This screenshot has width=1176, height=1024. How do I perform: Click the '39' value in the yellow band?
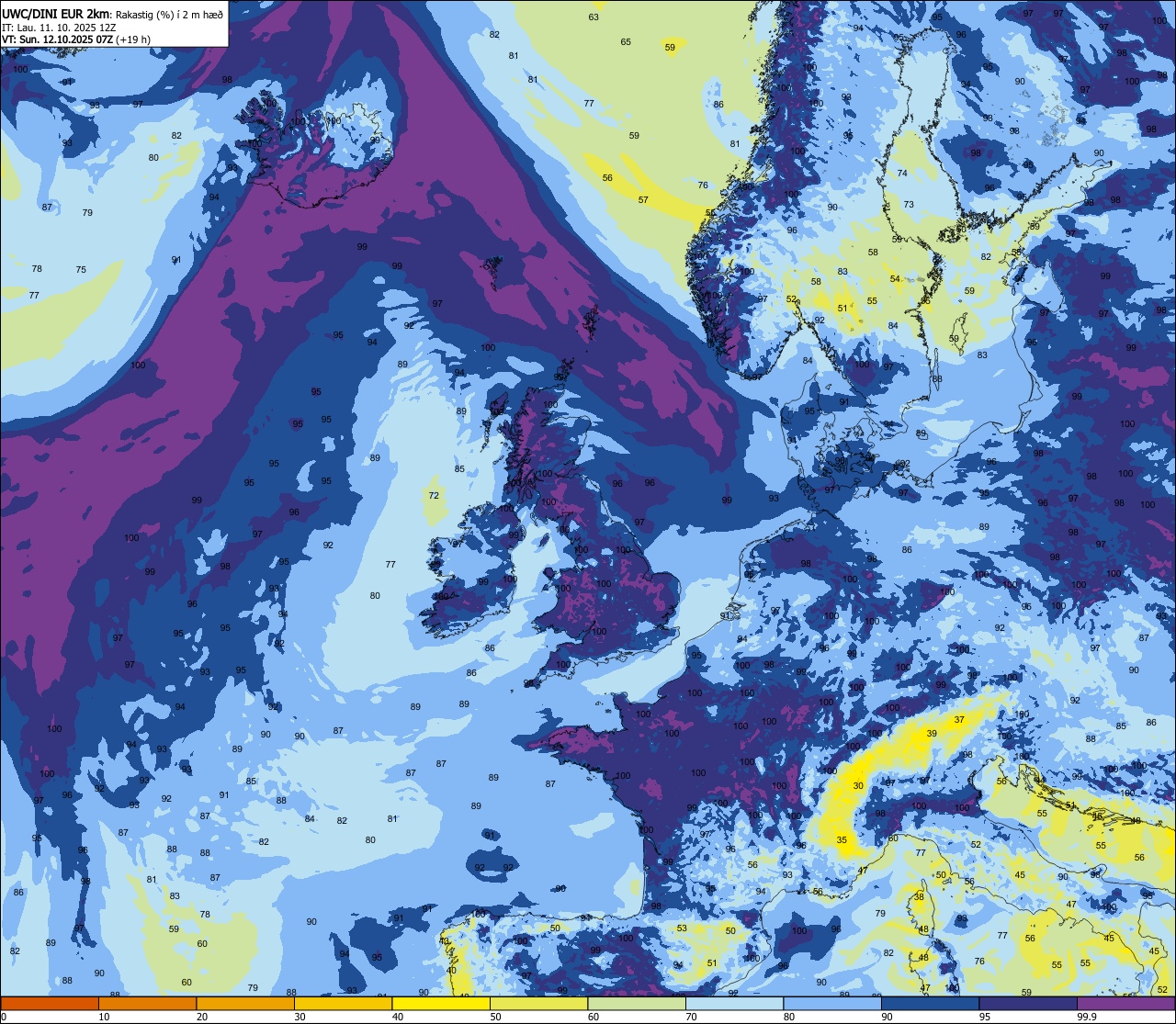tap(932, 734)
